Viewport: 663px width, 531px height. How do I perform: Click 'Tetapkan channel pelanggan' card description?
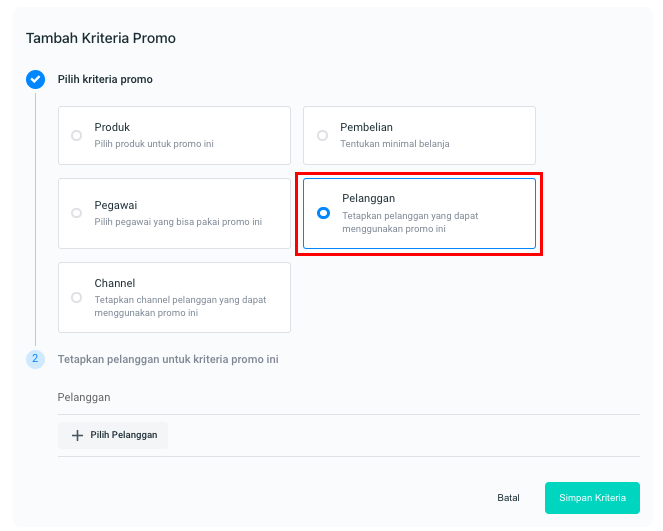click(x=180, y=306)
